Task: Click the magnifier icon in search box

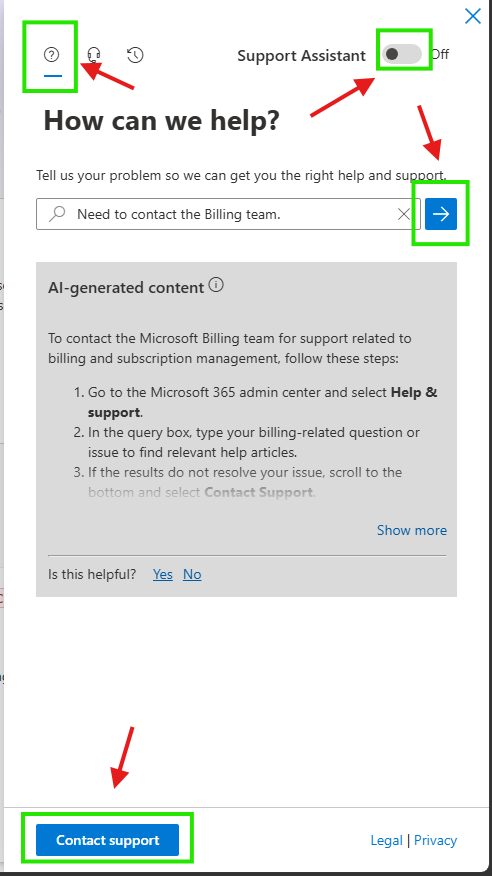Action: (57, 214)
